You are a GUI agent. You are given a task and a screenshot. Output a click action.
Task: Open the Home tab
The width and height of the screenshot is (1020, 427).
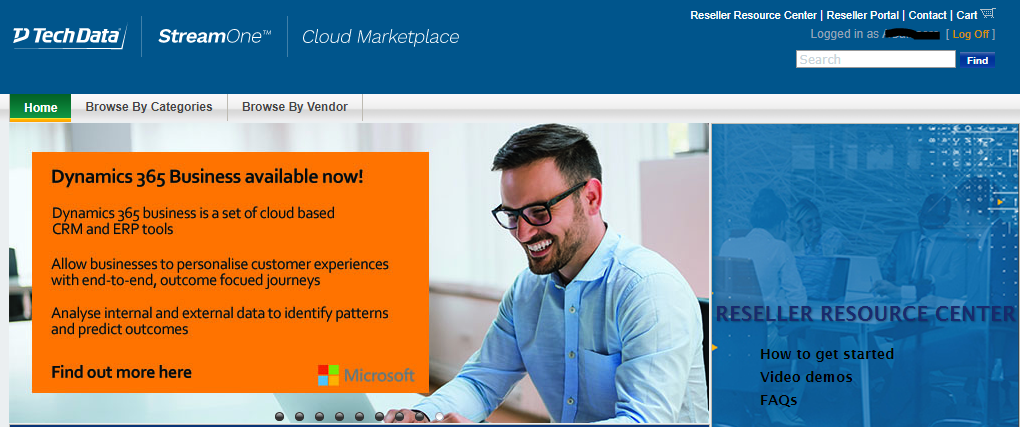tap(41, 107)
